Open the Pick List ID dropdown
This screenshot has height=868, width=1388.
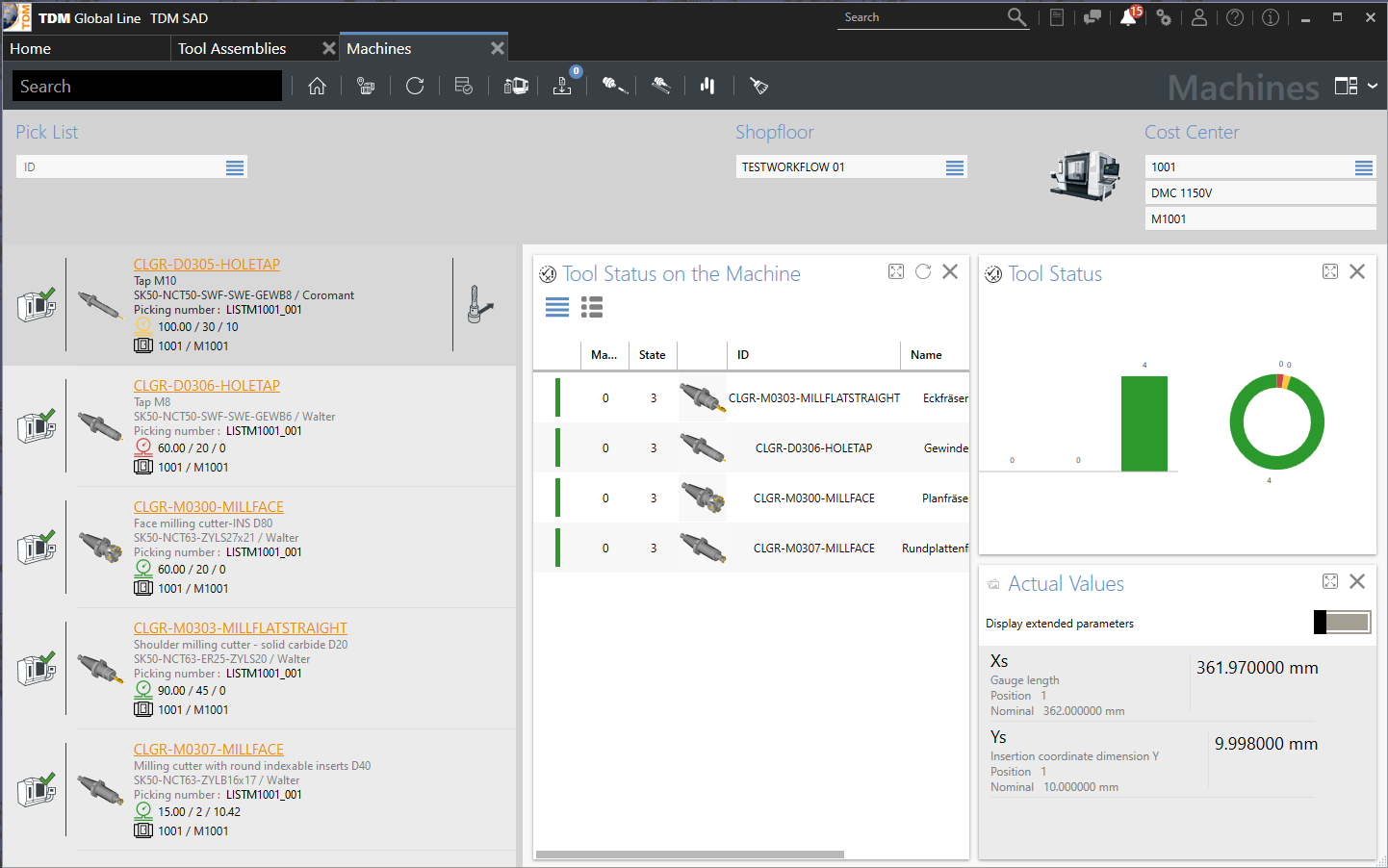click(235, 167)
